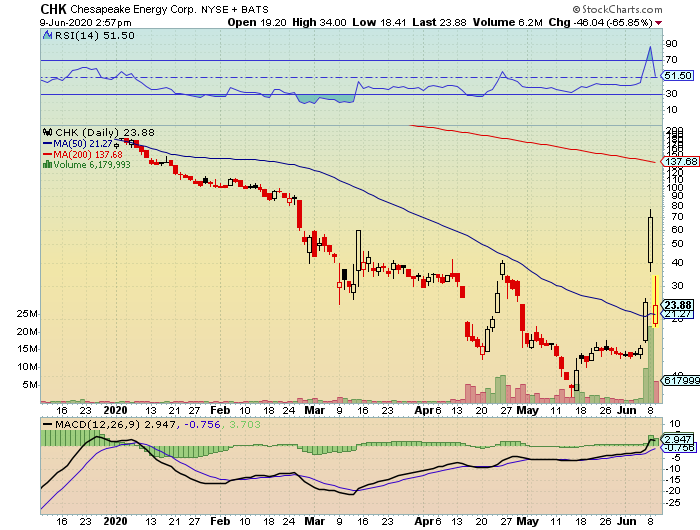This screenshot has width=700, height=530.
Task: Select the Volume 6.2M header value
Action: coord(508,22)
